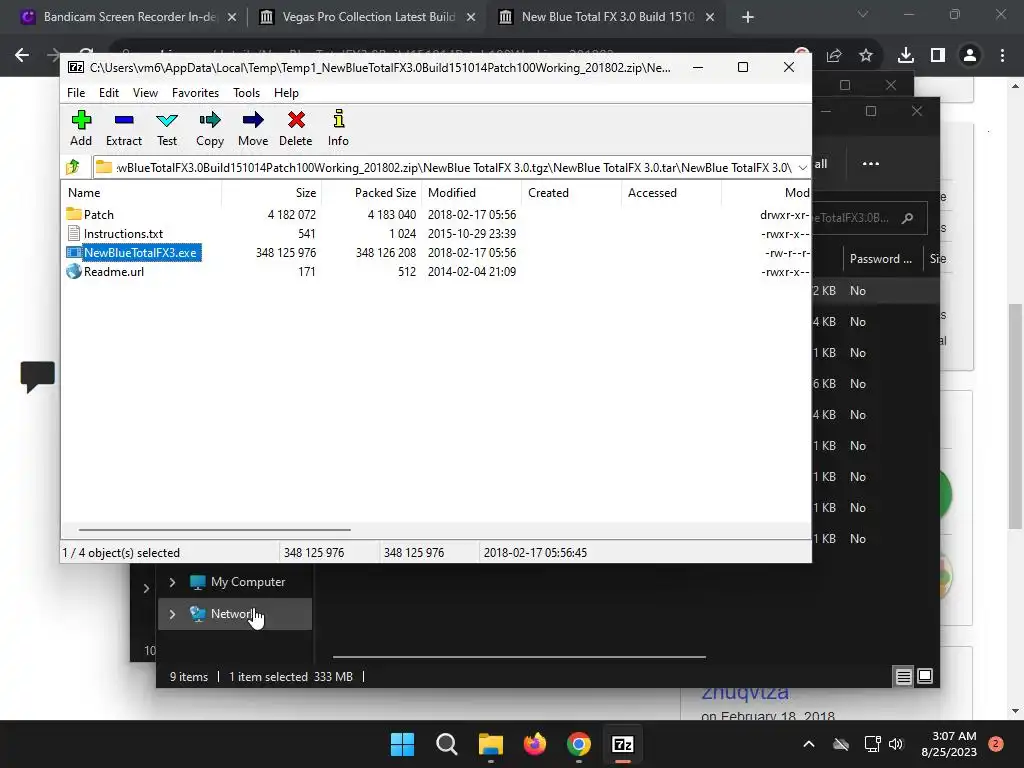Open the Favorites menu
This screenshot has height=768, width=1024.
[195, 93]
